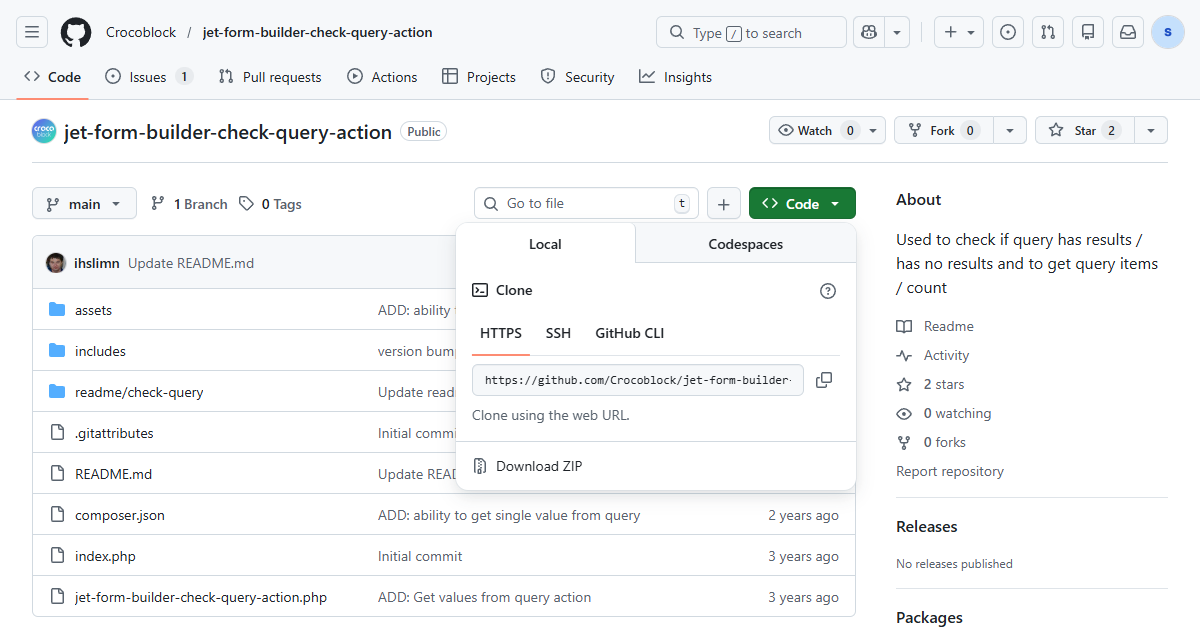Click the Add file plus button
This screenshot has height=632, width=1200.
[x=724, y=204]
